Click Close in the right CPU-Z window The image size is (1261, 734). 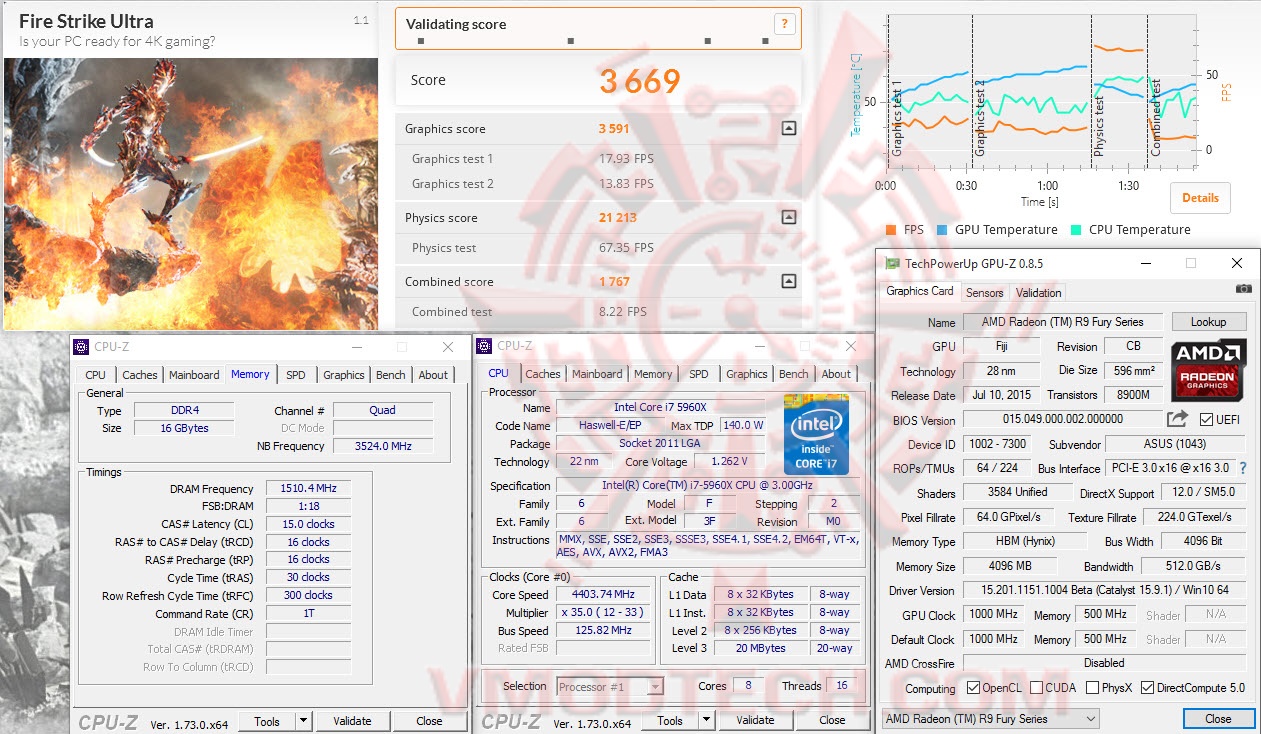click(832, 720)
